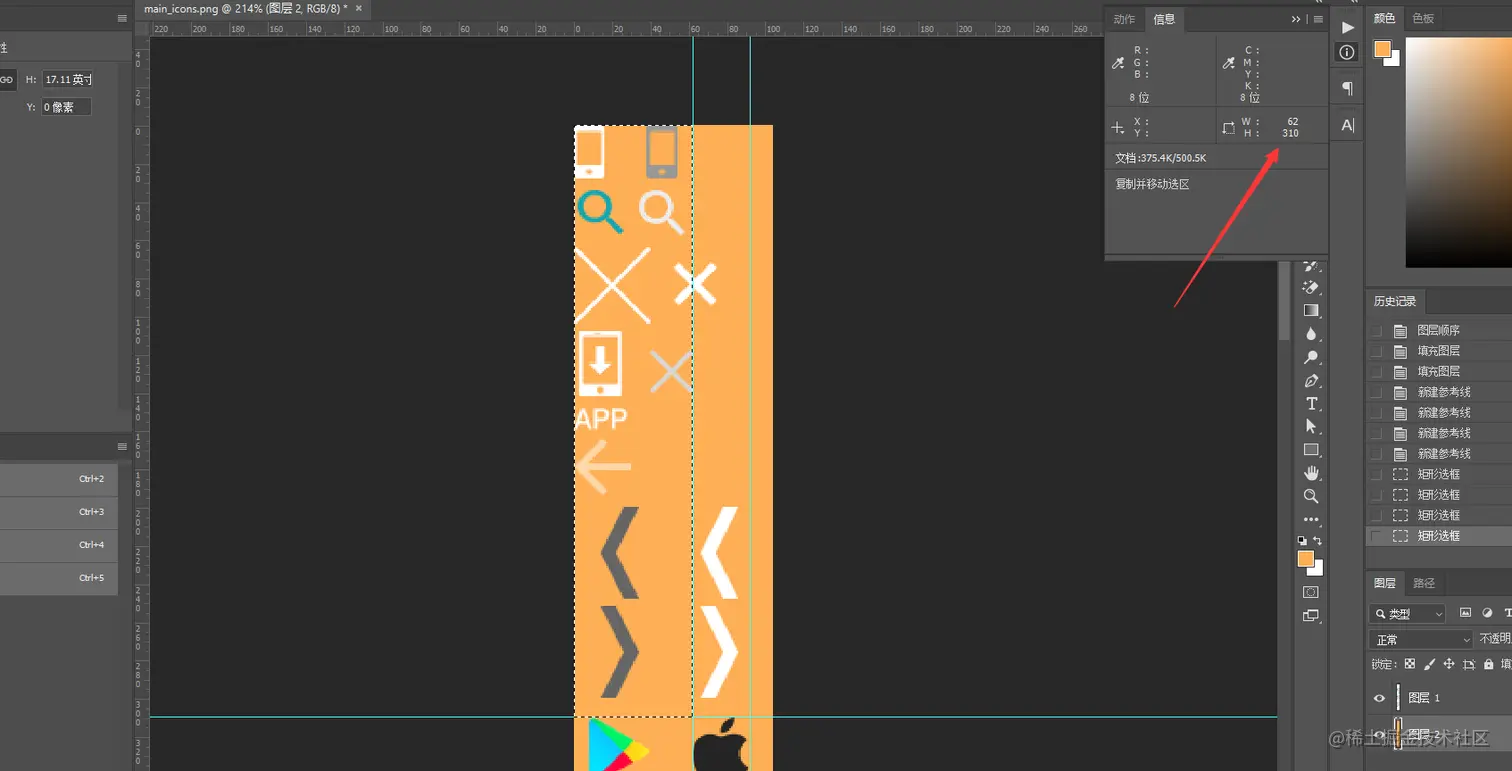Screen dimensions: 1512x771
Task: Toggle lock all padlock icon
Action: pyautogui.click(x=1489, y=664)
